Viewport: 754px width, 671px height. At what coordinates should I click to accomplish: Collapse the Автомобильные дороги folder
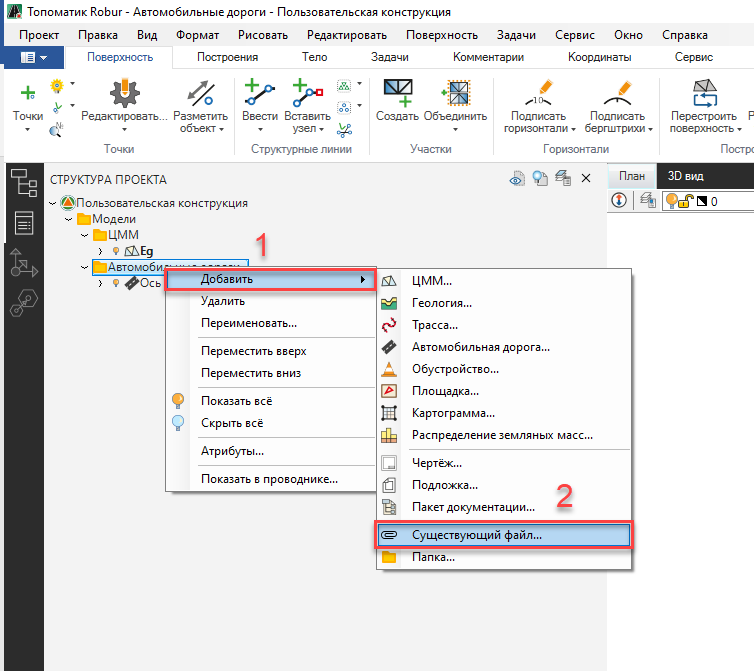click(x=84, y=267)
